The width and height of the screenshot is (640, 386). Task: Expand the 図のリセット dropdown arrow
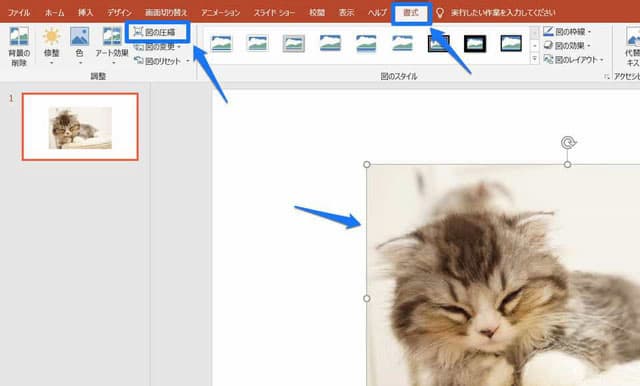tap(188, 61)
